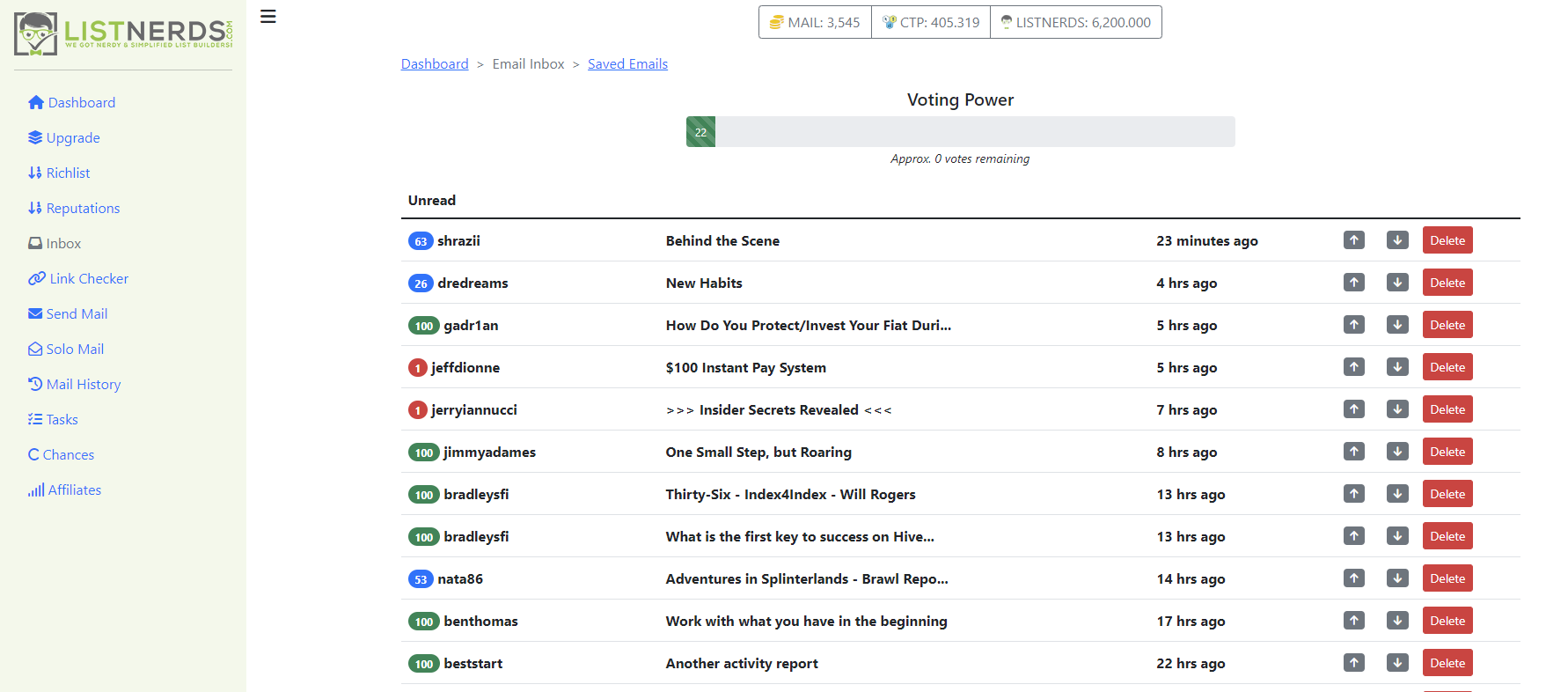1568x692 pixels.
Task: Upvote the Thirty-Six Index4Index email
Action: click(x=1354, y=494)
